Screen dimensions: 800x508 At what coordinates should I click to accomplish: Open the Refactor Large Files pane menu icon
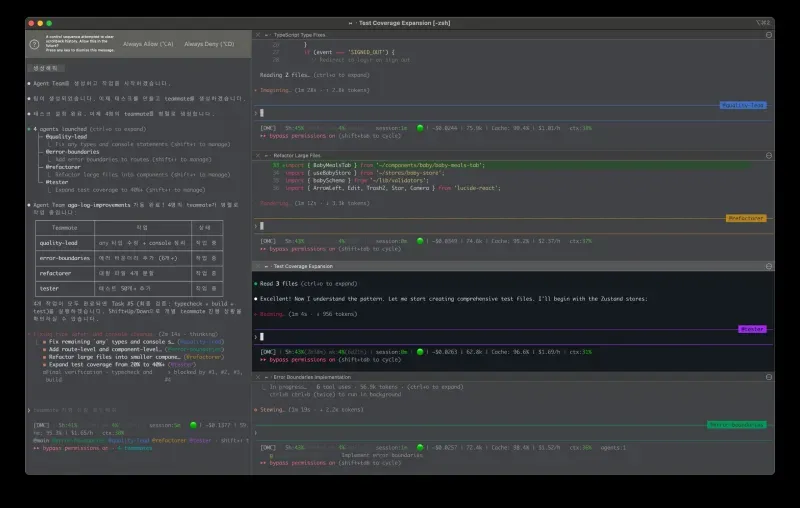click(767, 156)
